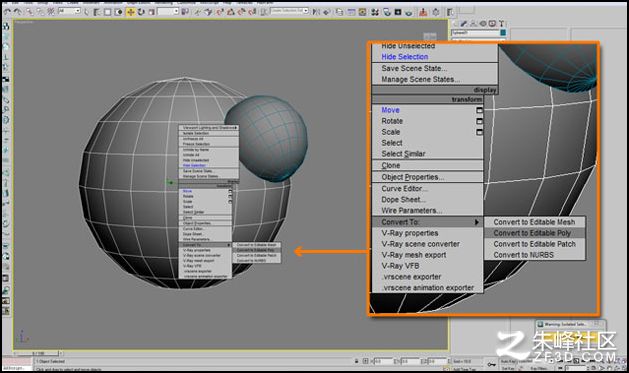Open the Rendered Frame Window icon
The height and width of the screenshot is (373, 629).
pos(398,12)
